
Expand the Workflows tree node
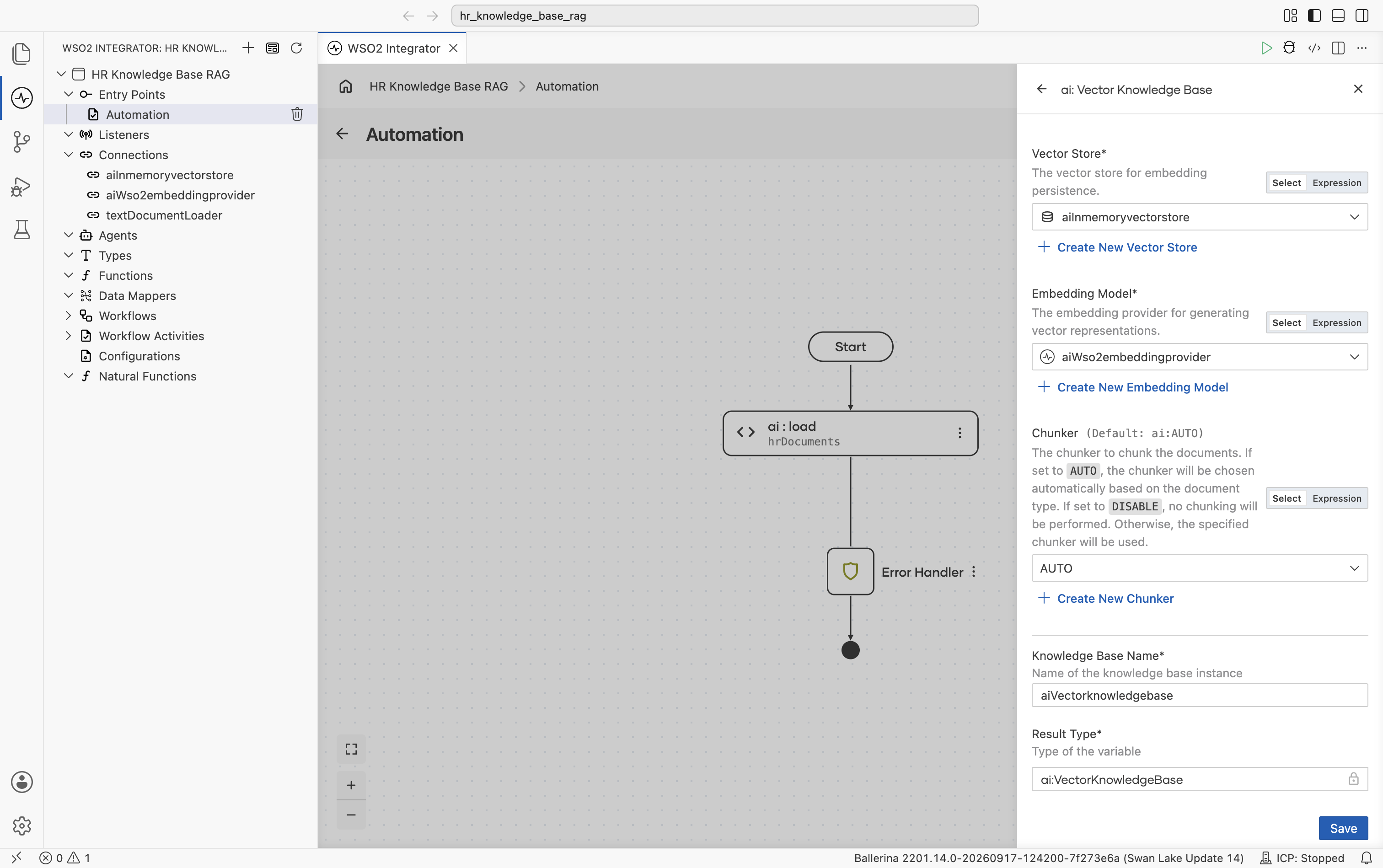tap(68, 316)
